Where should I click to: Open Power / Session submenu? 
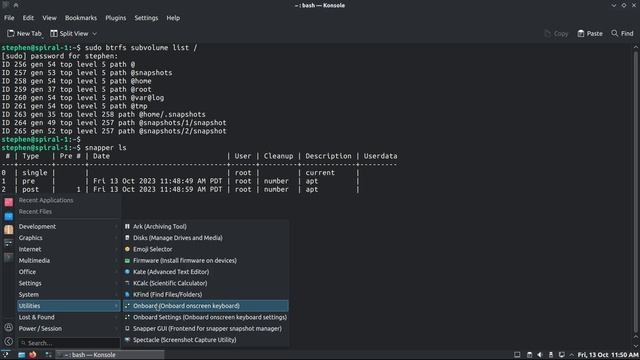69,329
